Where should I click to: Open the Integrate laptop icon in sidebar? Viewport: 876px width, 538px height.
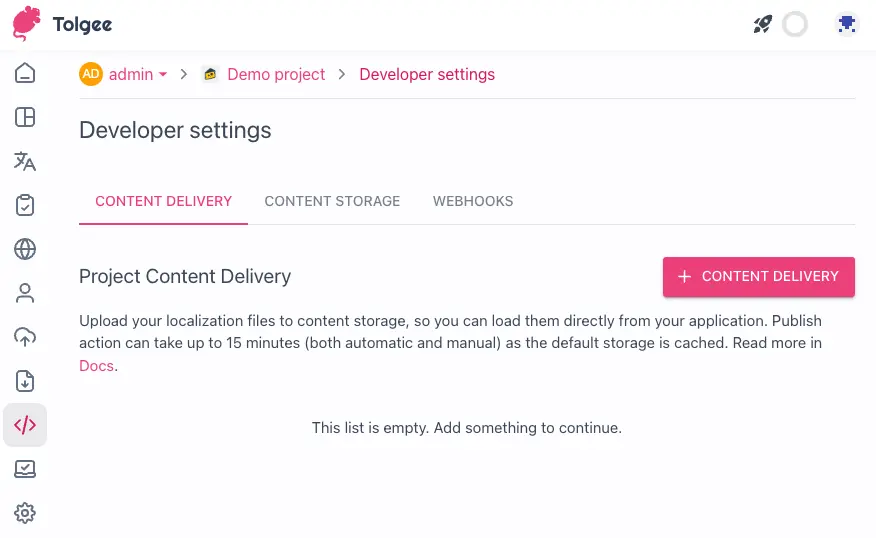point(25,469)
